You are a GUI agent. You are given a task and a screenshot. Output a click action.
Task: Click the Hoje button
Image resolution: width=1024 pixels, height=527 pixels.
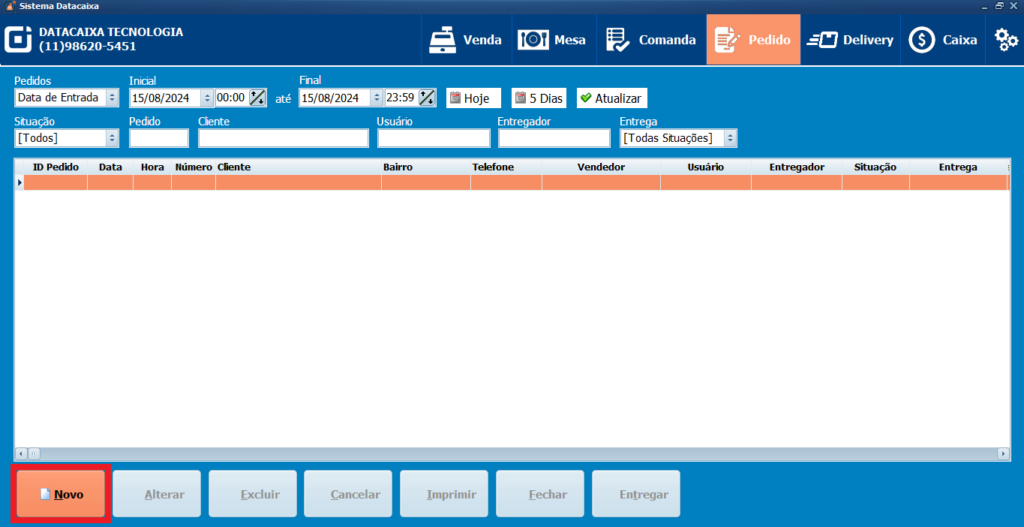474,98
